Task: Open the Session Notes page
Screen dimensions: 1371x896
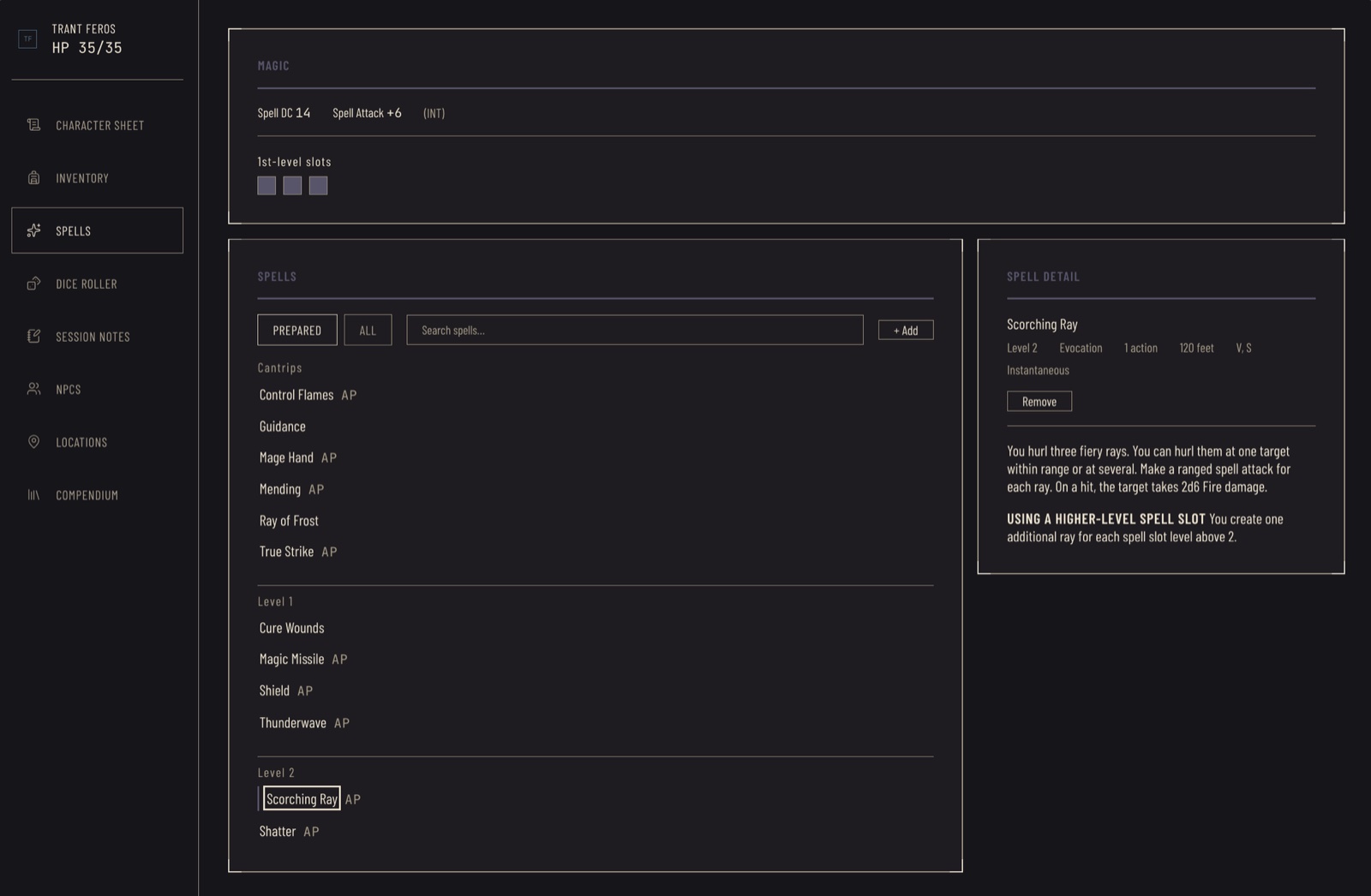Action: [x=98, y=337]
